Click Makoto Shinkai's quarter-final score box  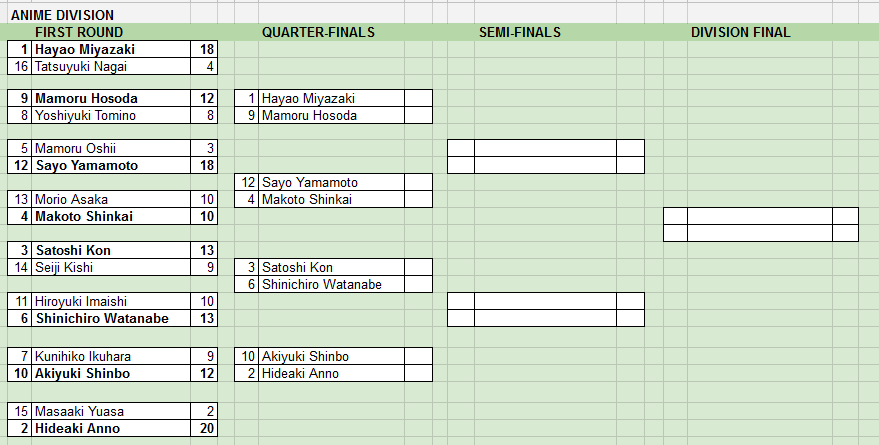point(418,200)
